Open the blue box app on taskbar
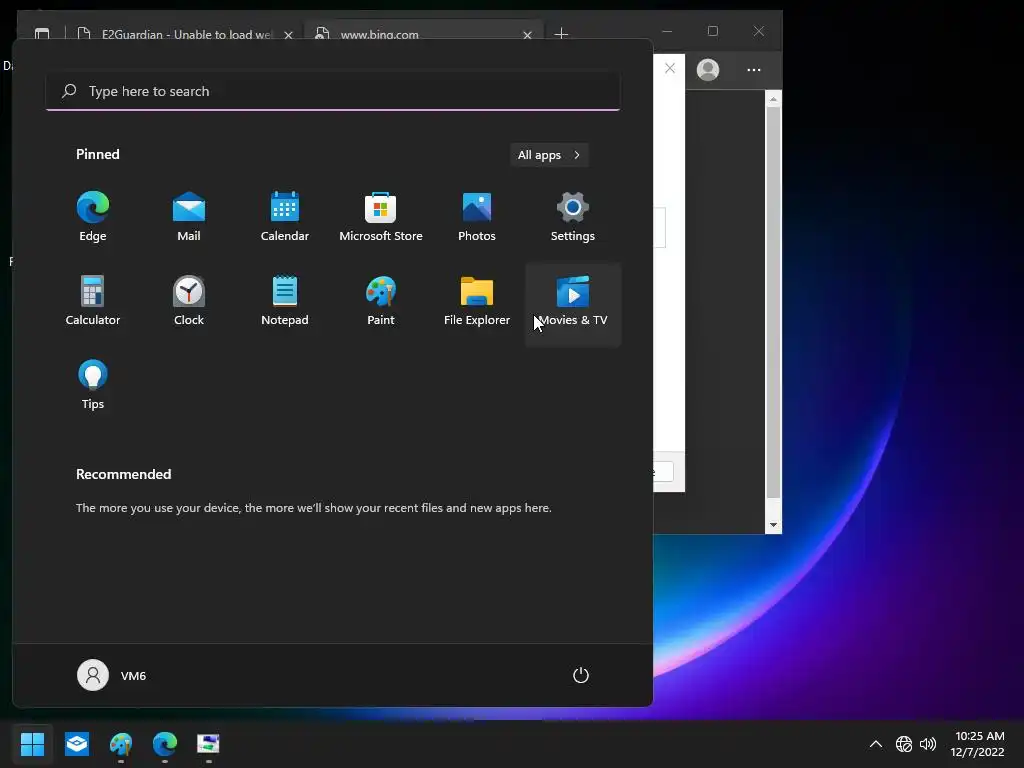 (77, 743)
